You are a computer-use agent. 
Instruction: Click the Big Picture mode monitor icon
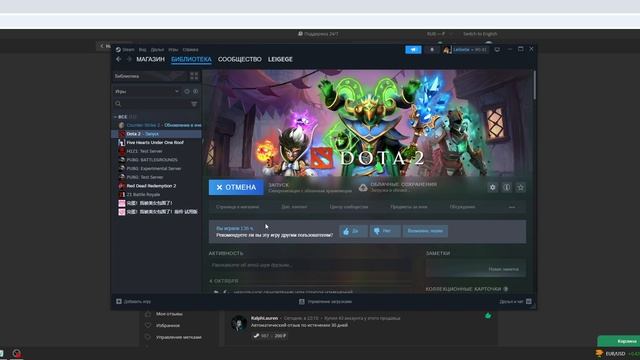click(x=497, y=50)
